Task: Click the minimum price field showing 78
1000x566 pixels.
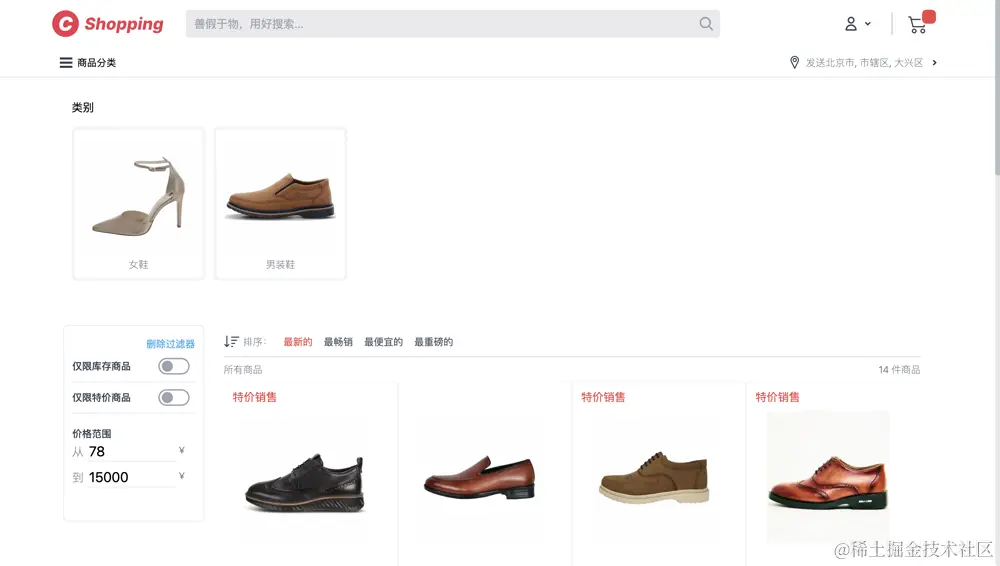Action: pyautogui.click(x=132, y=452)
